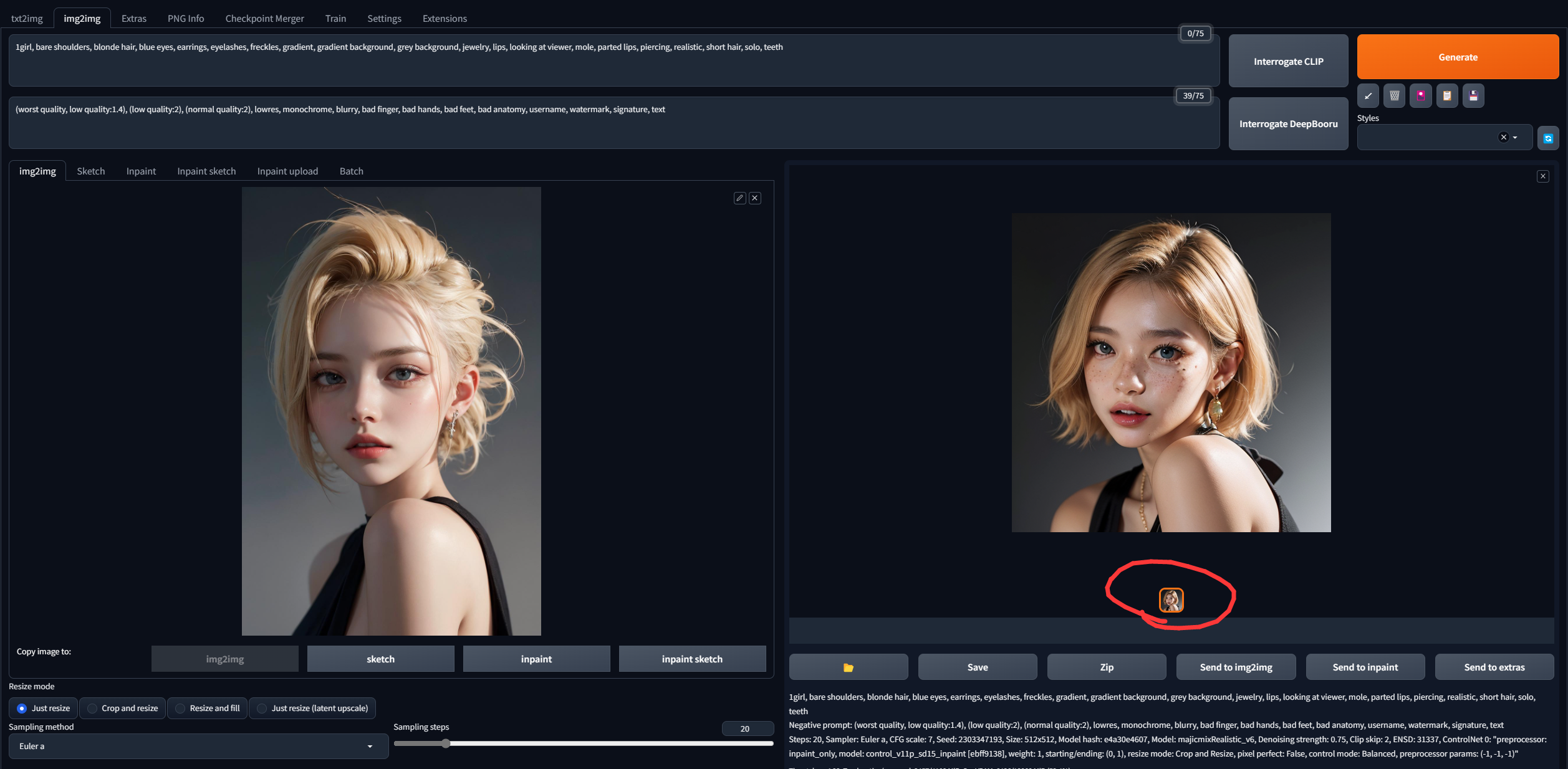Image resolution: width=1568 pixels, height=769 pixels.
Task: Switch to the txt2img tab
Action: [26, 17]
